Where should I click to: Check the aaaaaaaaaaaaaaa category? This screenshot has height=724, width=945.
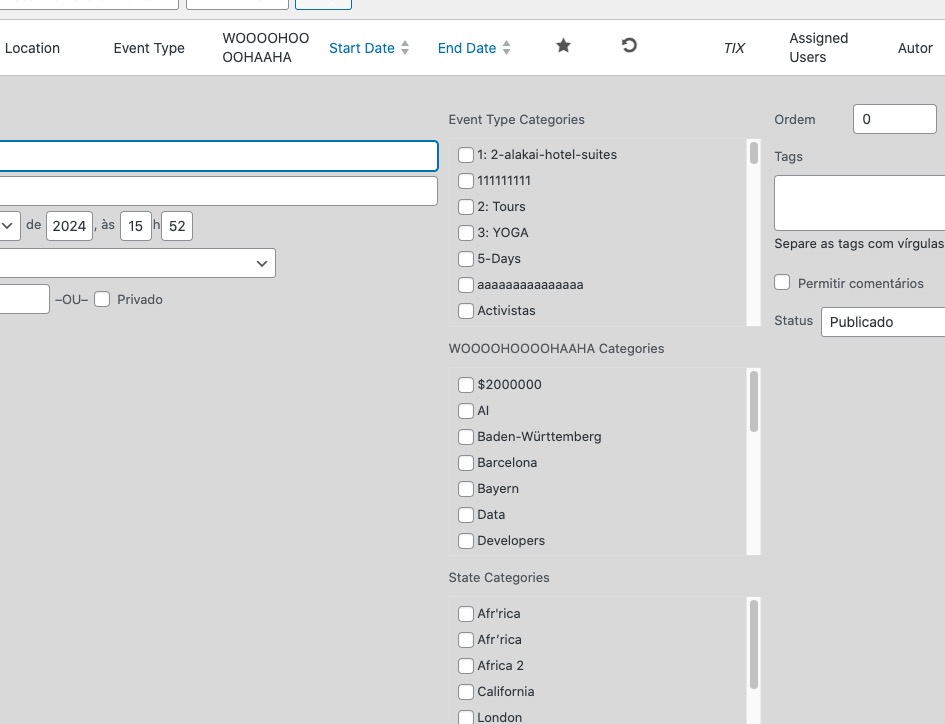click(466, 285)
